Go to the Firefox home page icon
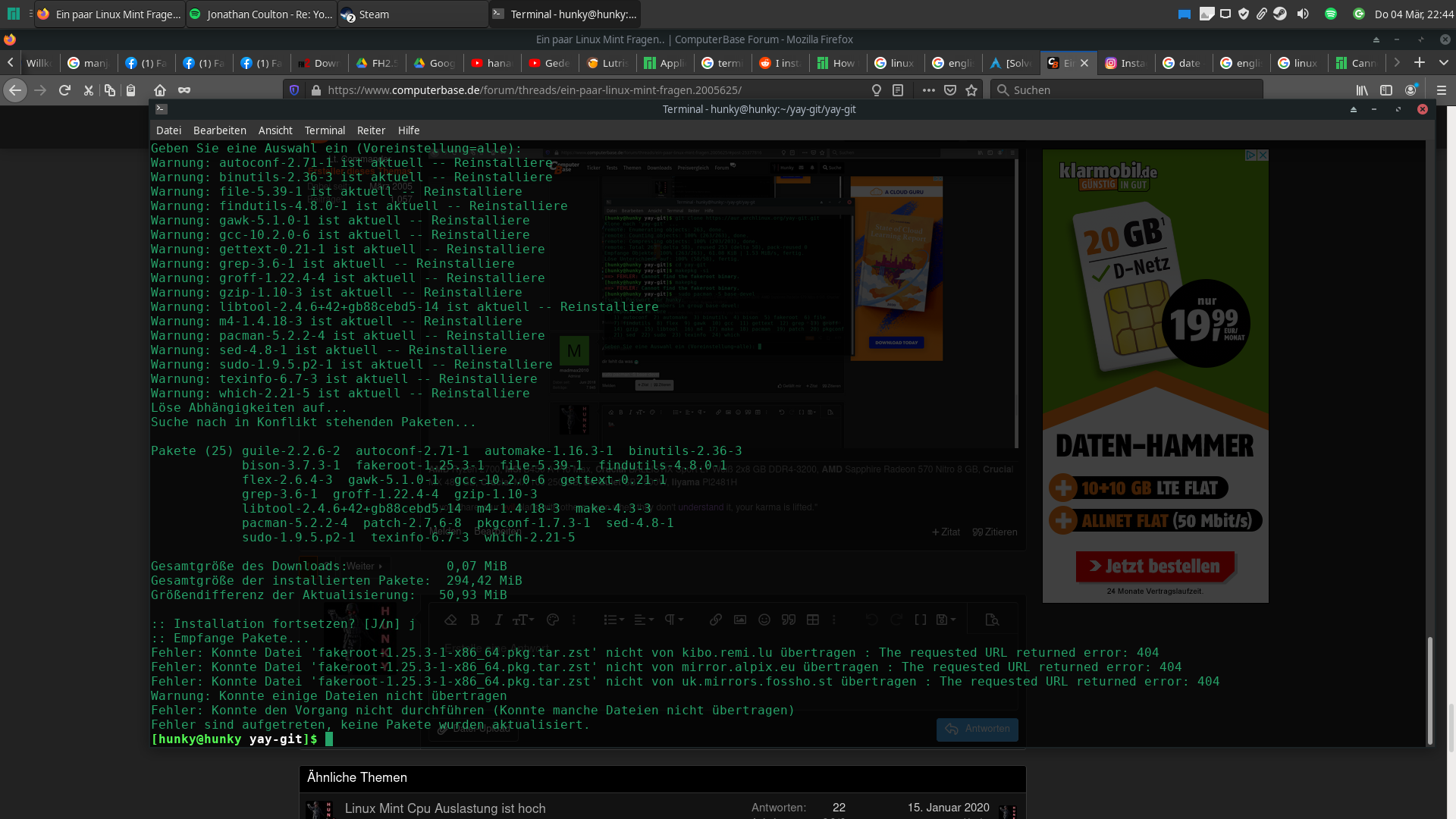Viewport: 1456px width, 819px height. click(x=159, y=90)
